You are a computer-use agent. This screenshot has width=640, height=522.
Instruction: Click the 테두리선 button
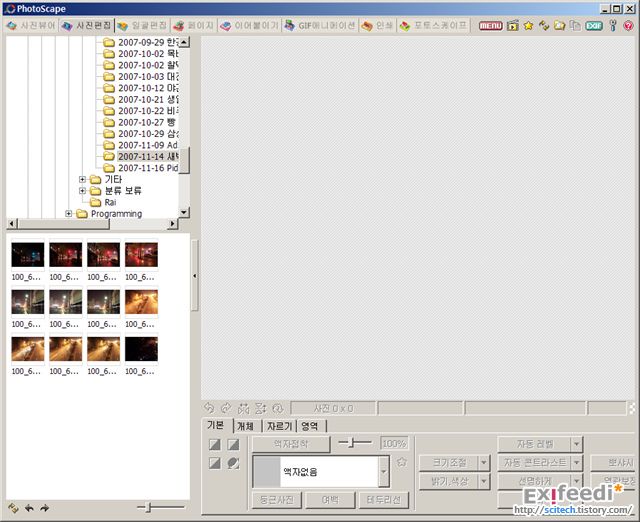[x=384, y=500]
